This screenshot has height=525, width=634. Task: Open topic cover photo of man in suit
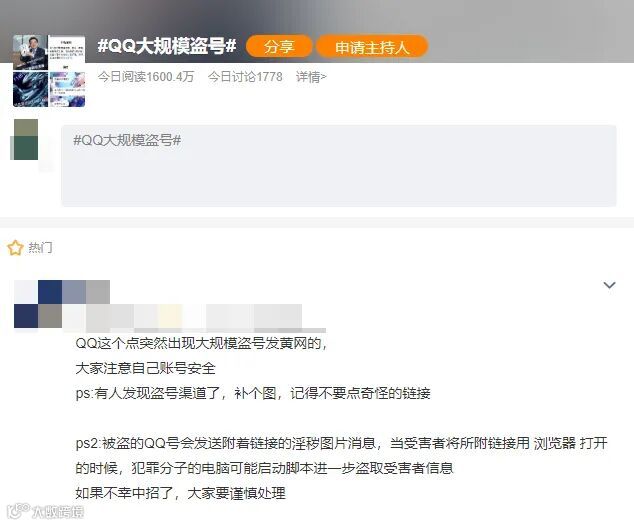[x=30, y=53]
